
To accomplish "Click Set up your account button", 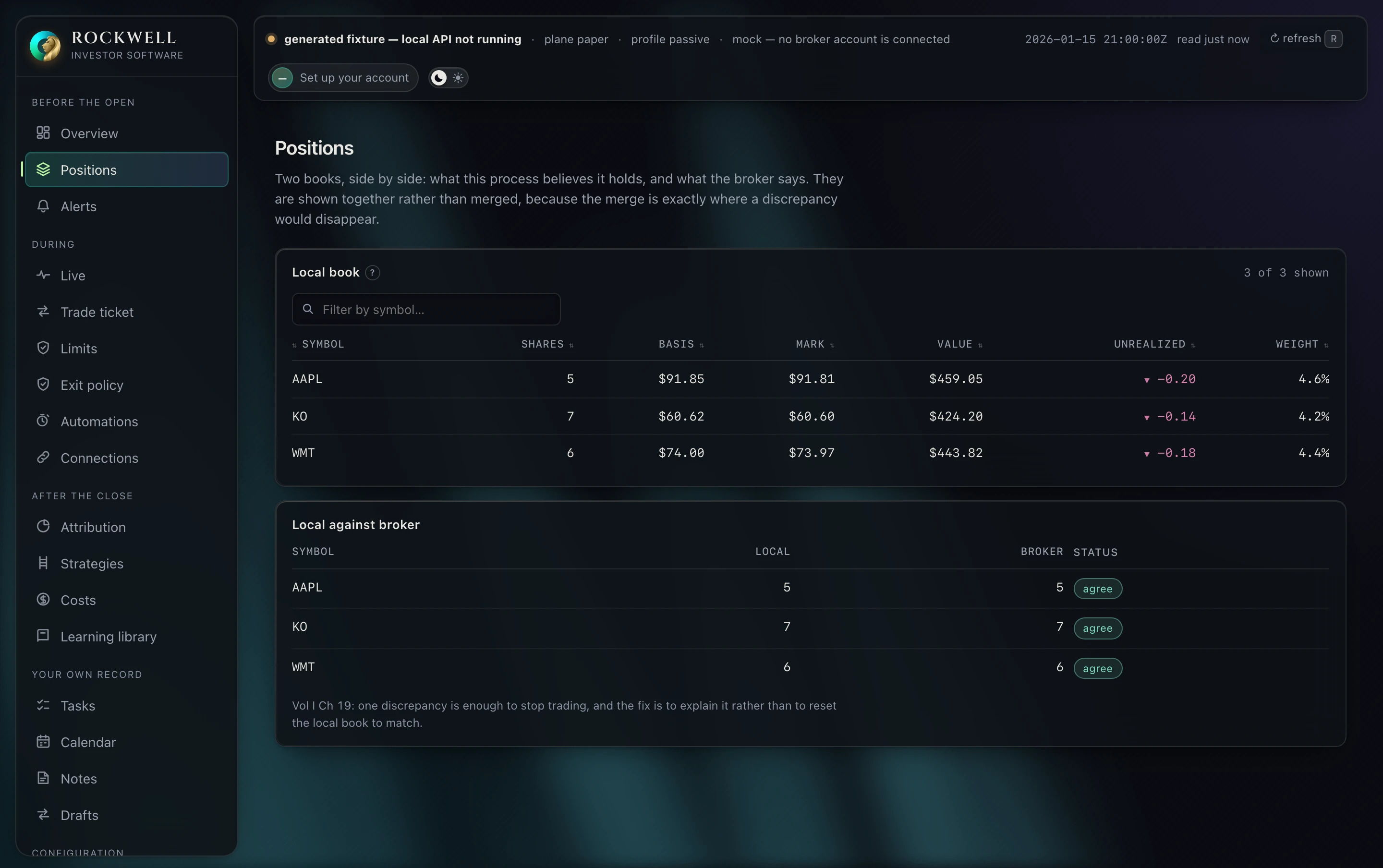I will [x=343, y=77].
